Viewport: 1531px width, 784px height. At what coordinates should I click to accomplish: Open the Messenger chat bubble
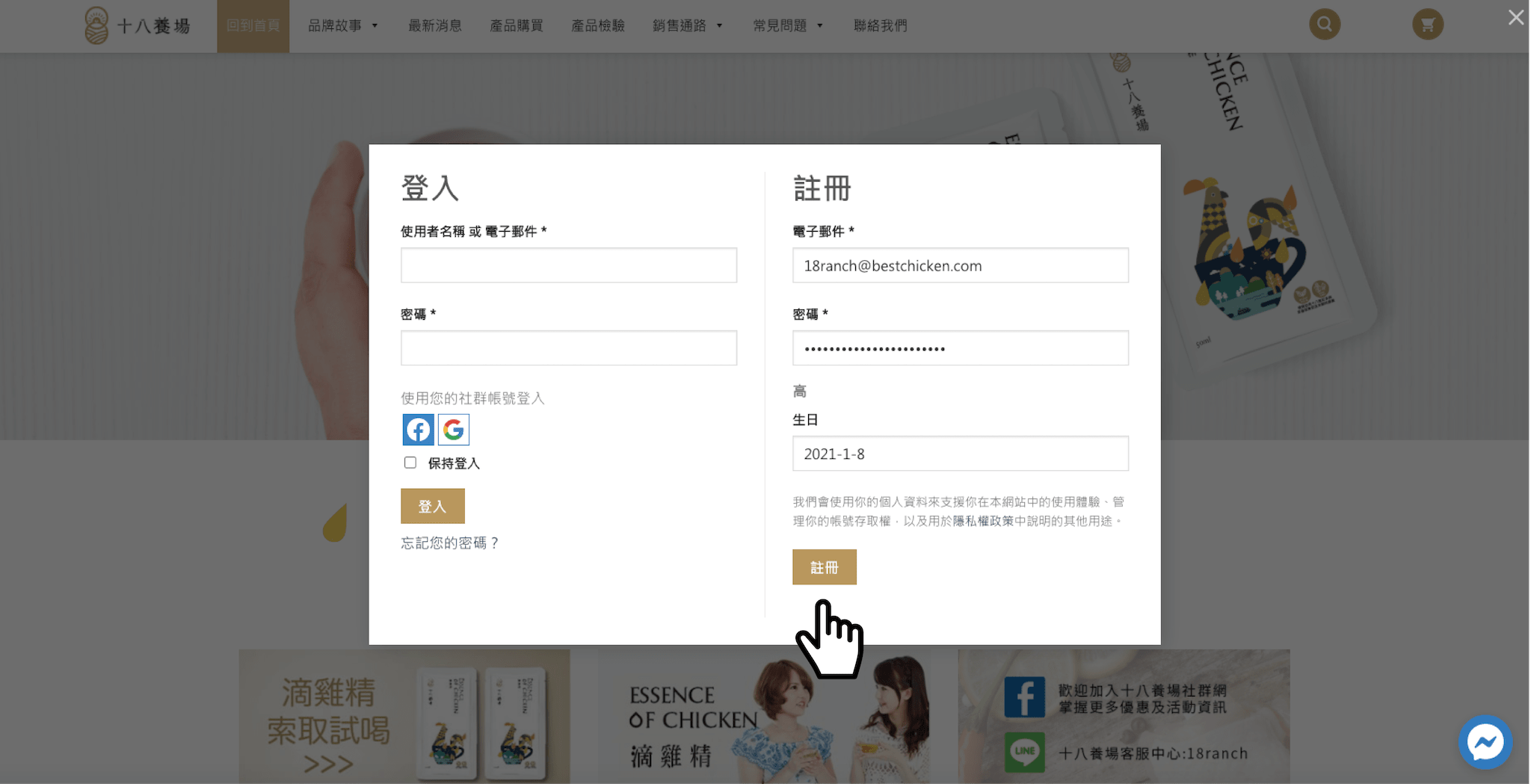coord(1485,742)
